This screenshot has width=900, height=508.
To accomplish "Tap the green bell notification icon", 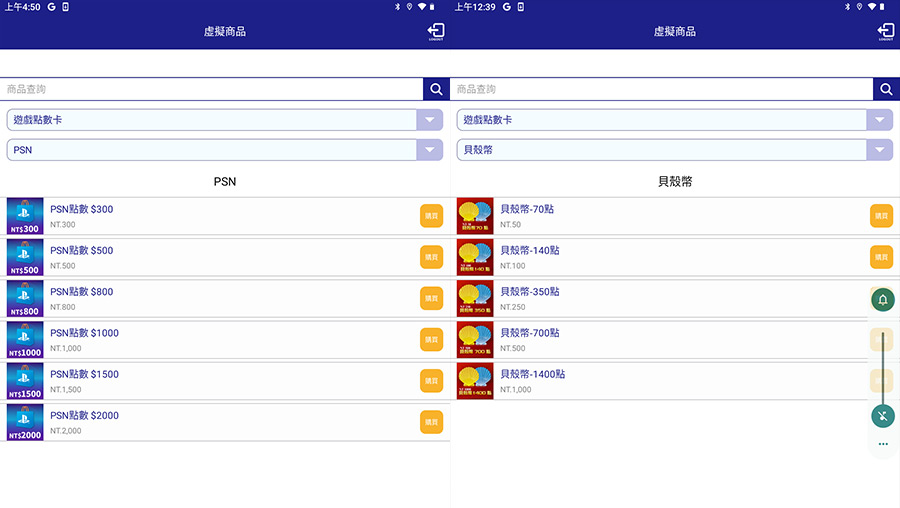I will (883, 300).
